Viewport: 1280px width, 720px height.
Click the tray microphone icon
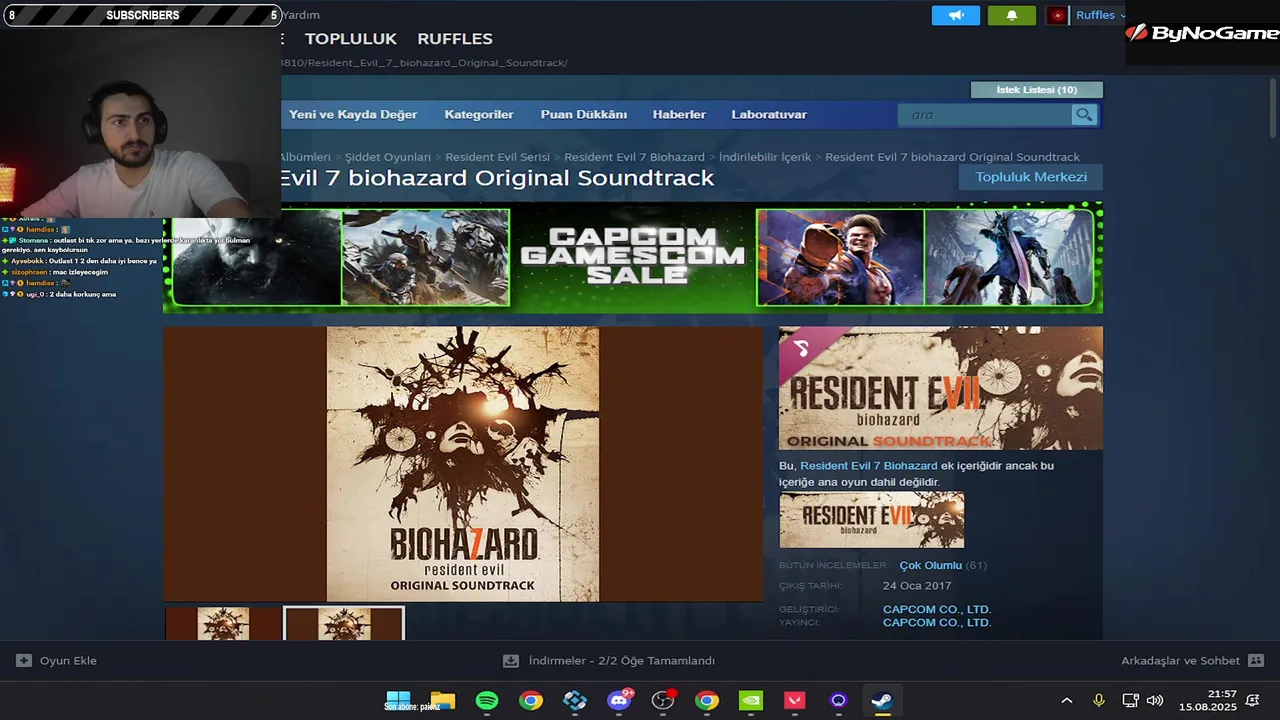tap(1099, 700)
